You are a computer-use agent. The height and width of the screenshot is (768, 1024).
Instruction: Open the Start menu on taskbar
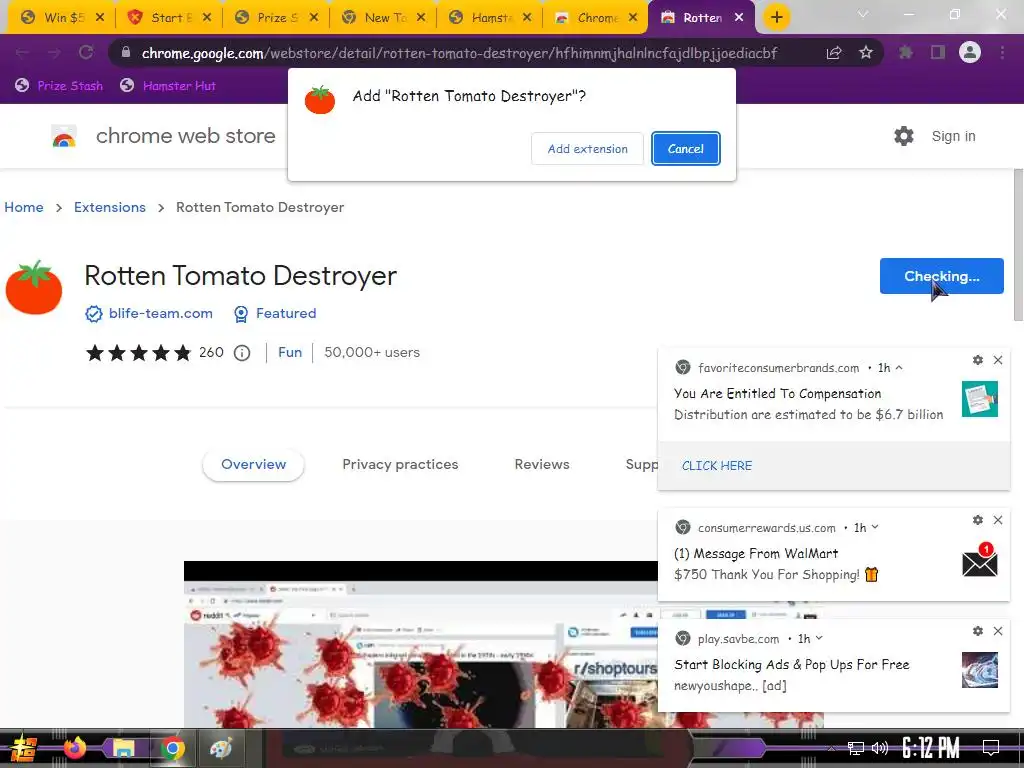(x=24, y=748)
